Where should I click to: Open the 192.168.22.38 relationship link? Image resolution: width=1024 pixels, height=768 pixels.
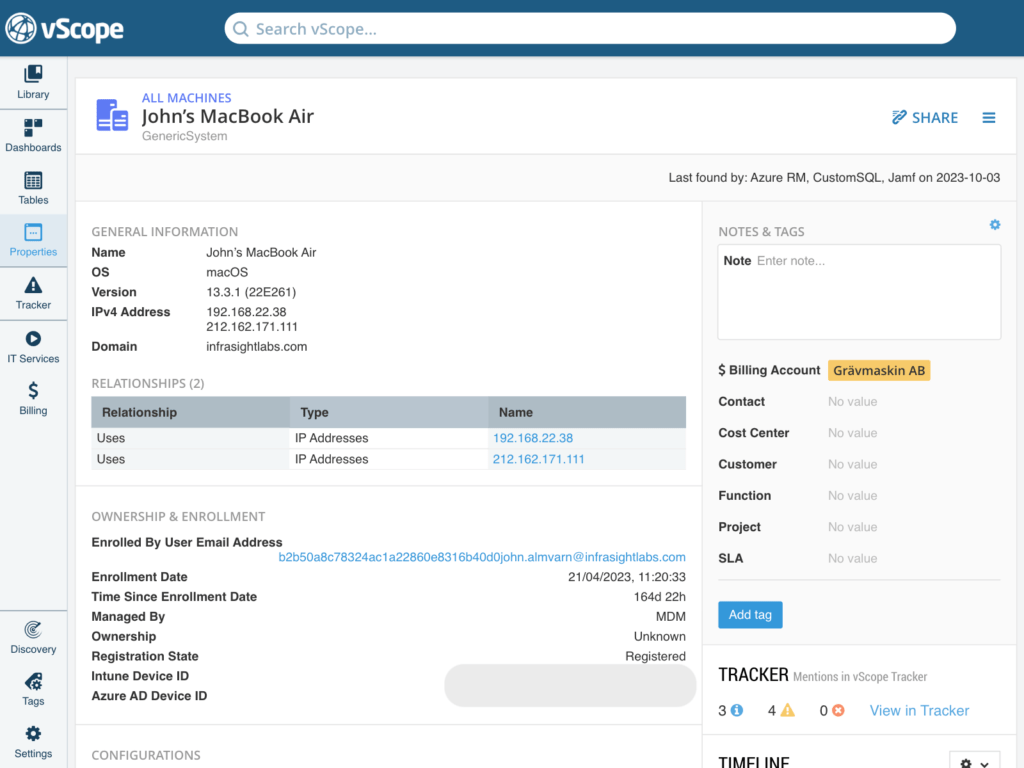pyautogui.click(x=533, y=438)
